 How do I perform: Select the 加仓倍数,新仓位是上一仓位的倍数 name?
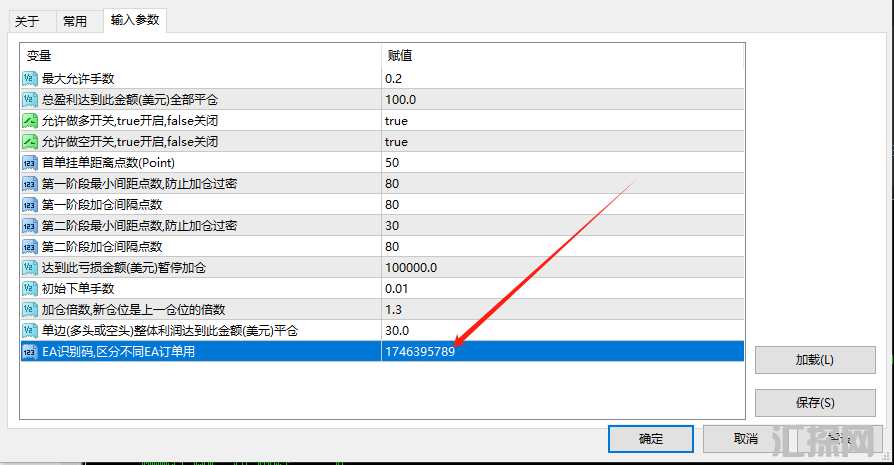tap(133, 310)
